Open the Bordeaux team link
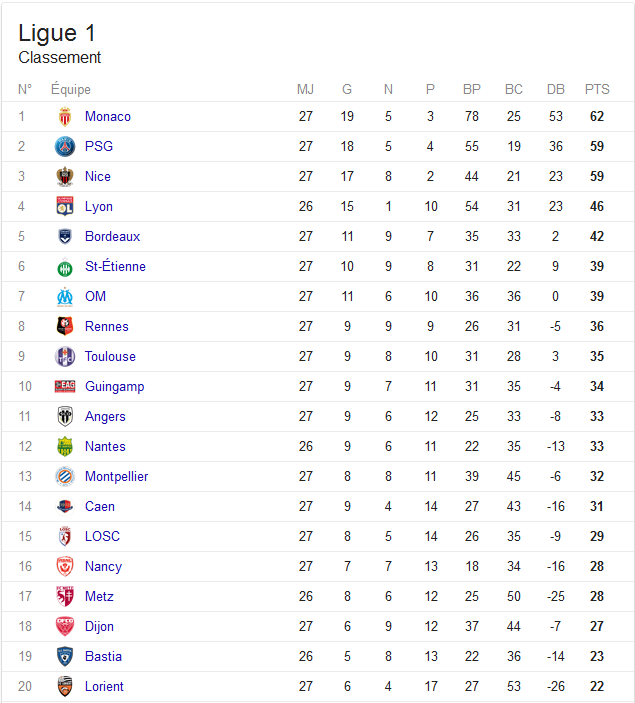 113,236
